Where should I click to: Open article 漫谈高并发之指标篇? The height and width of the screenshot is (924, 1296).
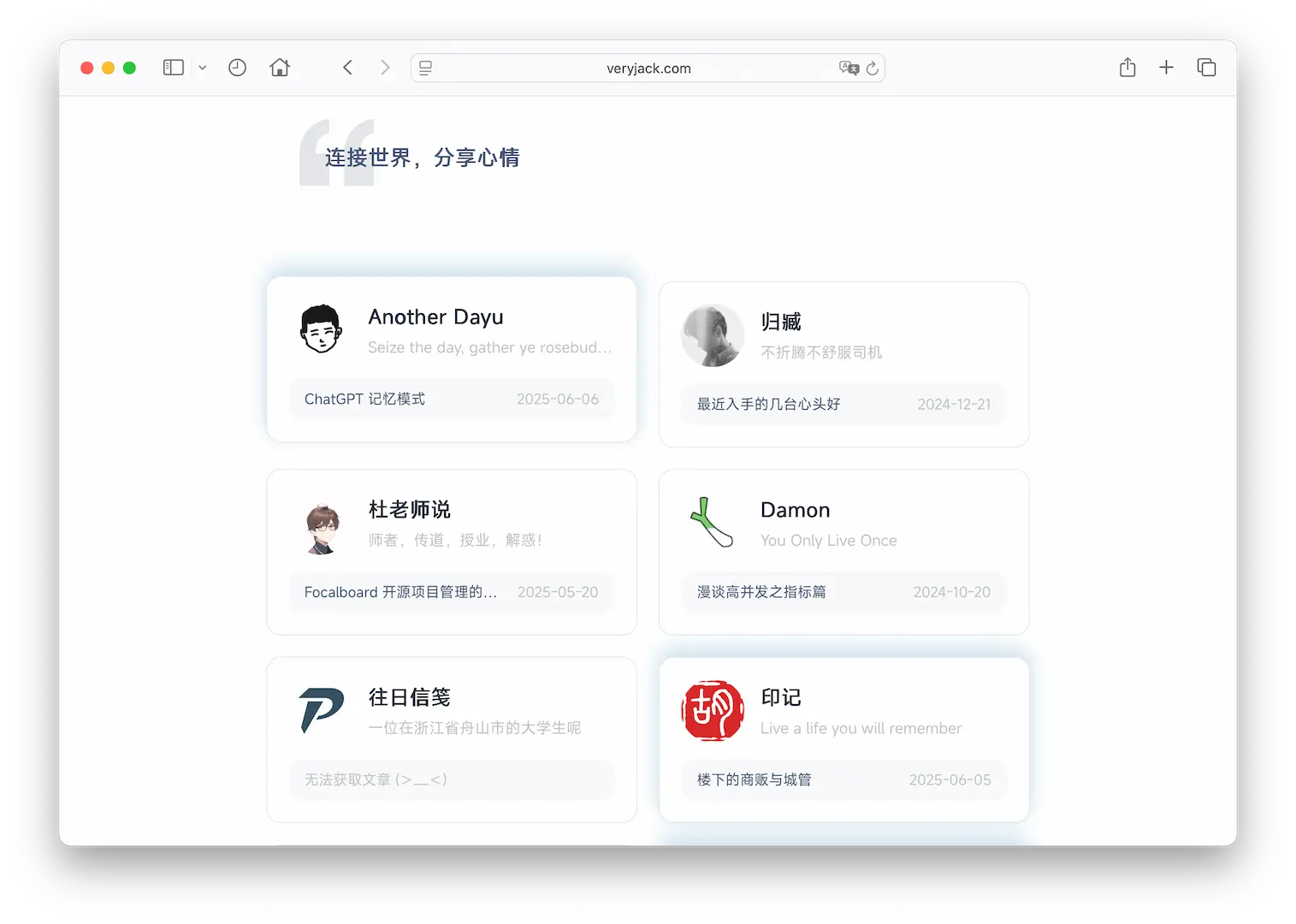pos(761,592)
